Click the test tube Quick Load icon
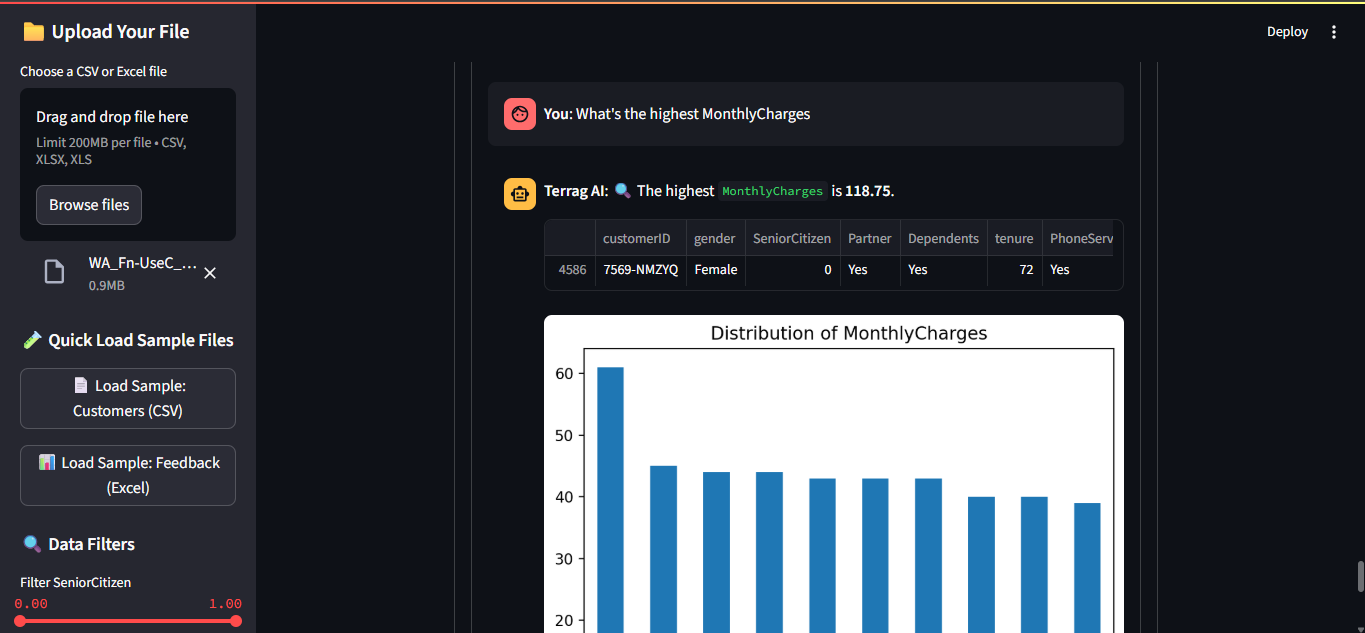Screen dimensions: 1365x633 [33, 341]
